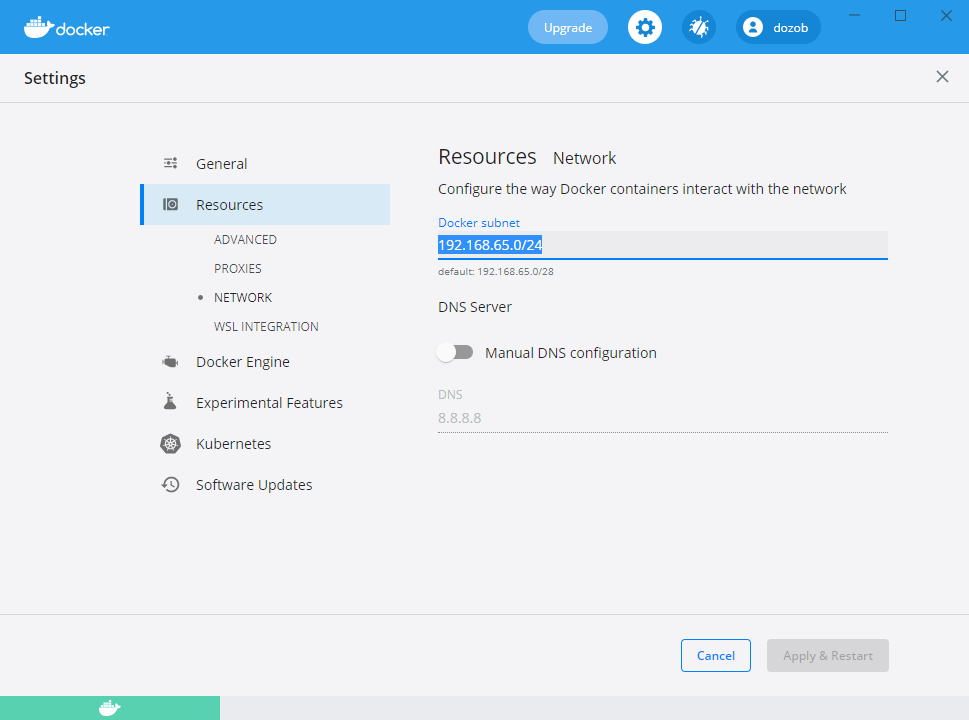Open the Kubernetes settings section

tap(266, 444)
